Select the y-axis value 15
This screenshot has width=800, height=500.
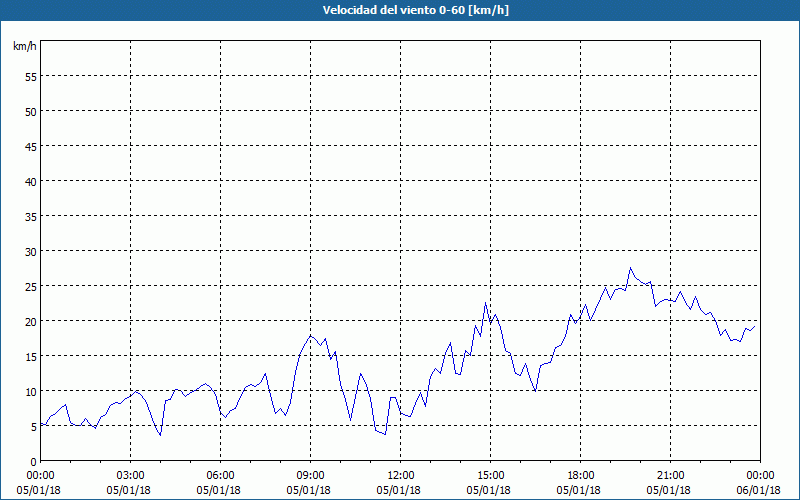coord(31,357)
